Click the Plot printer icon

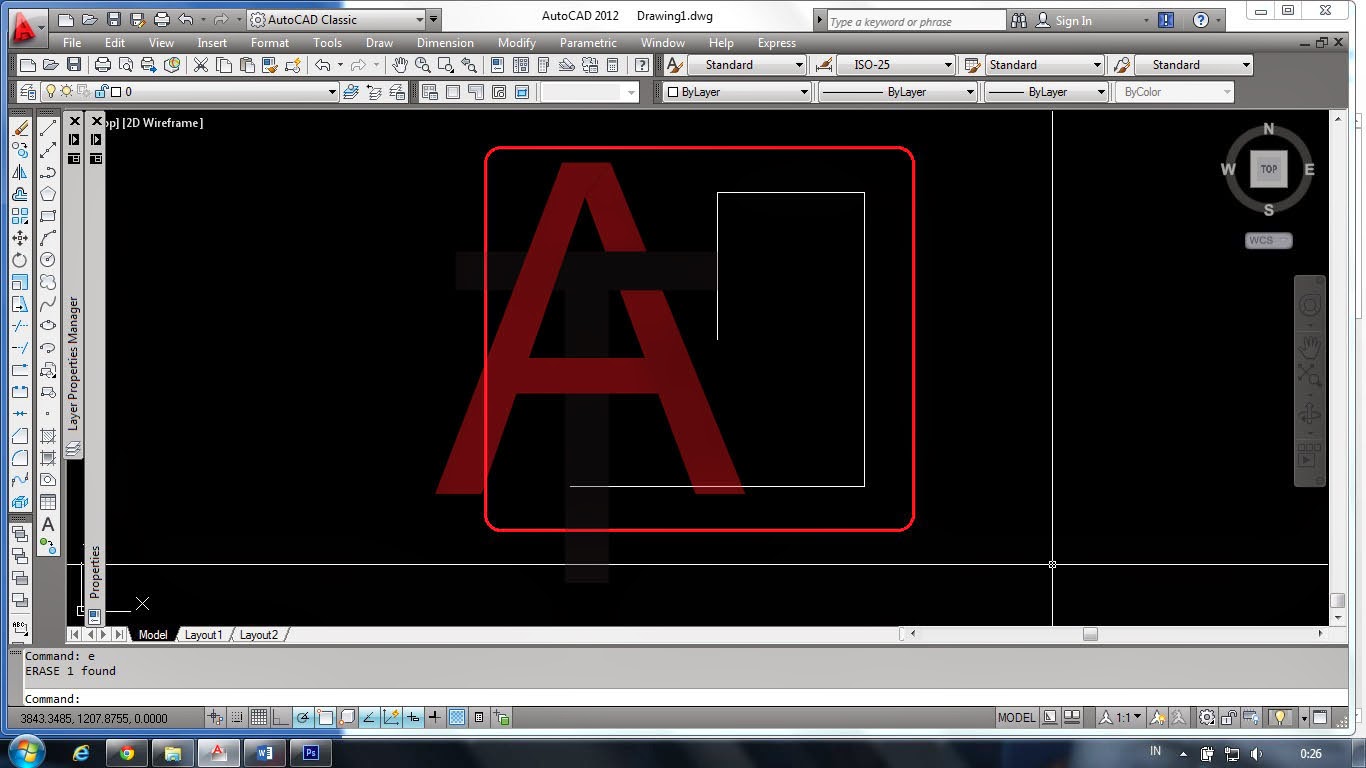(x=102, y=65)
